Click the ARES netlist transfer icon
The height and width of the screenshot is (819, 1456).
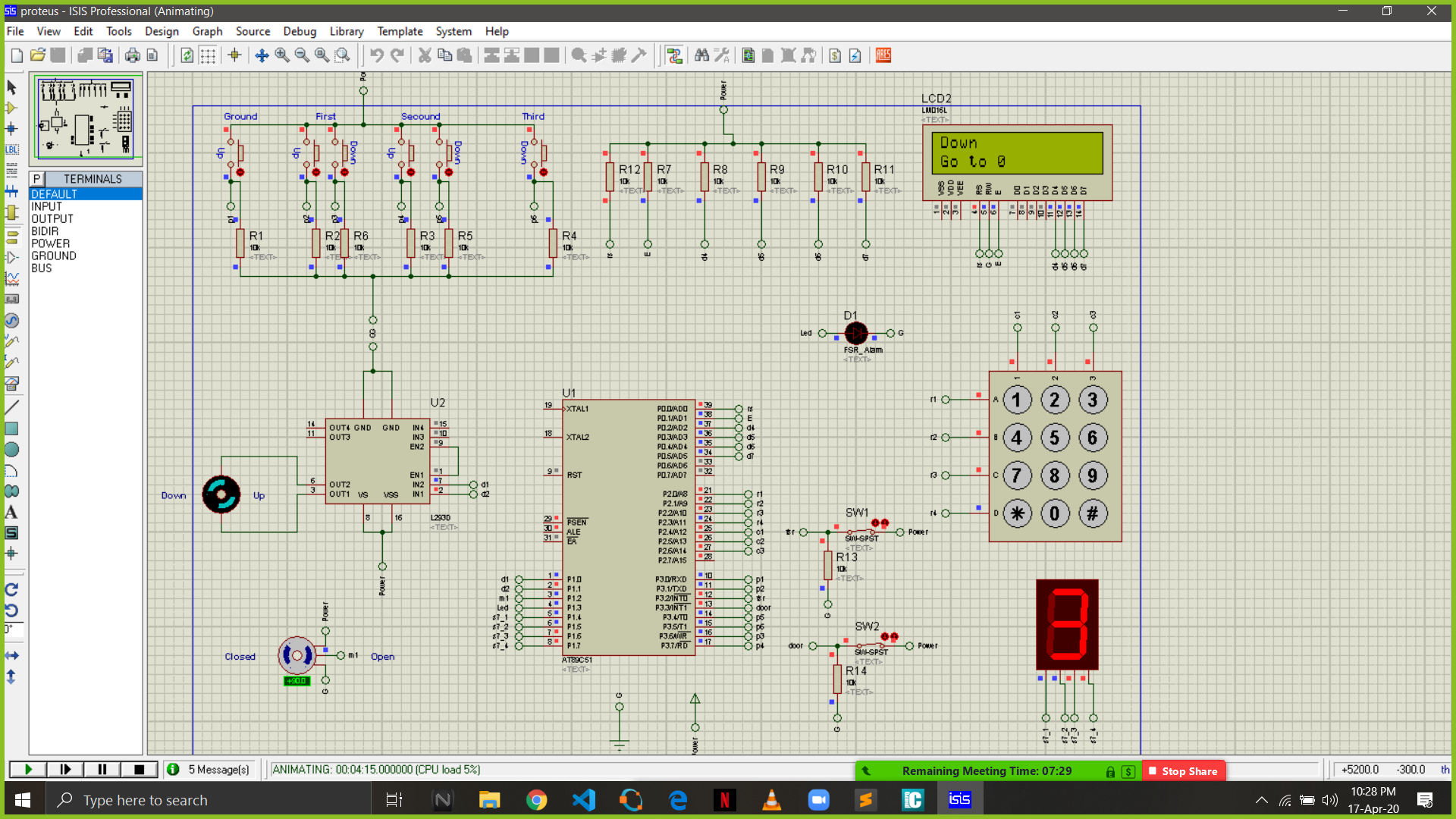point(883,55)
